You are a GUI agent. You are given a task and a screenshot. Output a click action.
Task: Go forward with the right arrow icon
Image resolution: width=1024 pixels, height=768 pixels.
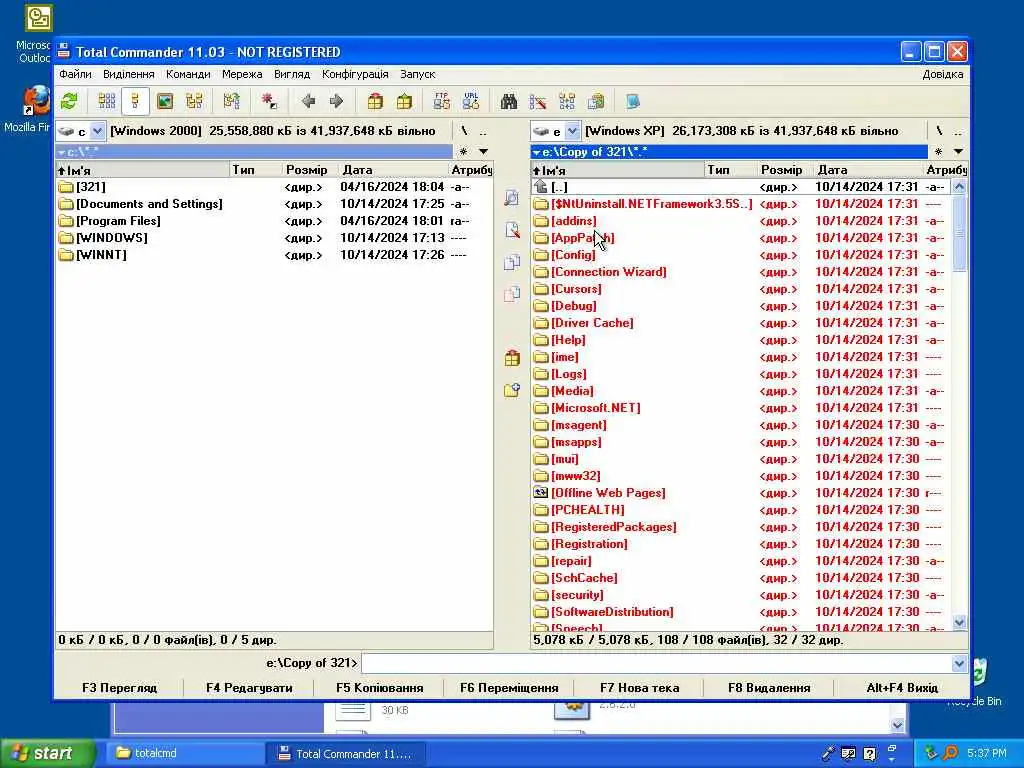336,101
